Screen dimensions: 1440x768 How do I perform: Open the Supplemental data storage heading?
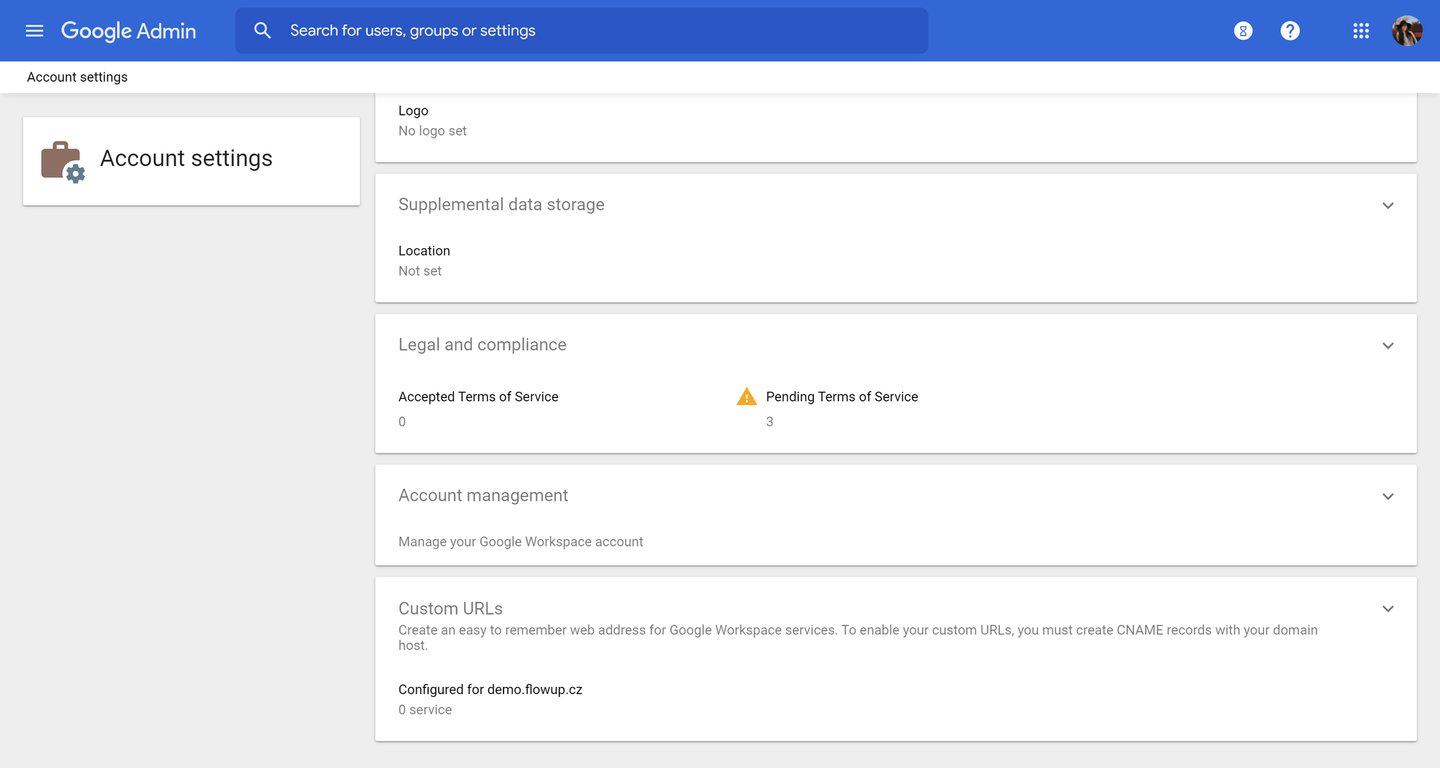coord(501,204)
